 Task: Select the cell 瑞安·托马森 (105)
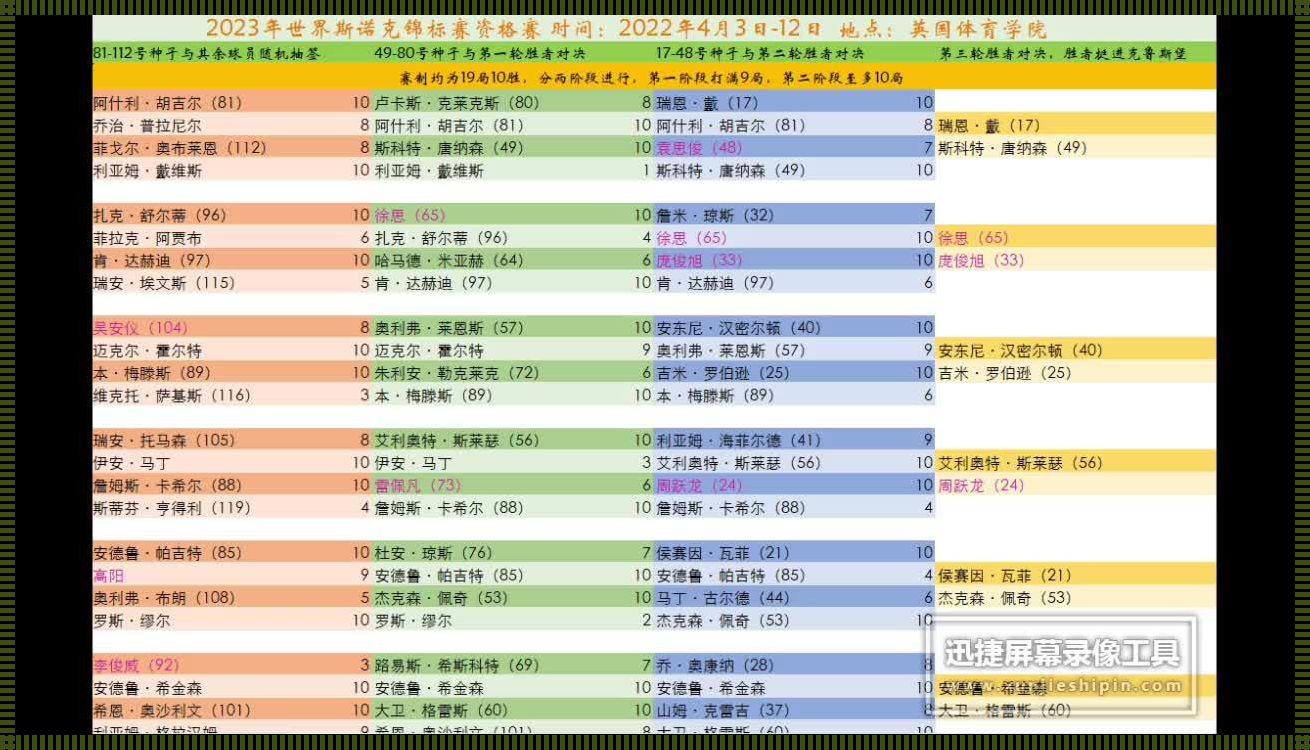coord(164,441)
